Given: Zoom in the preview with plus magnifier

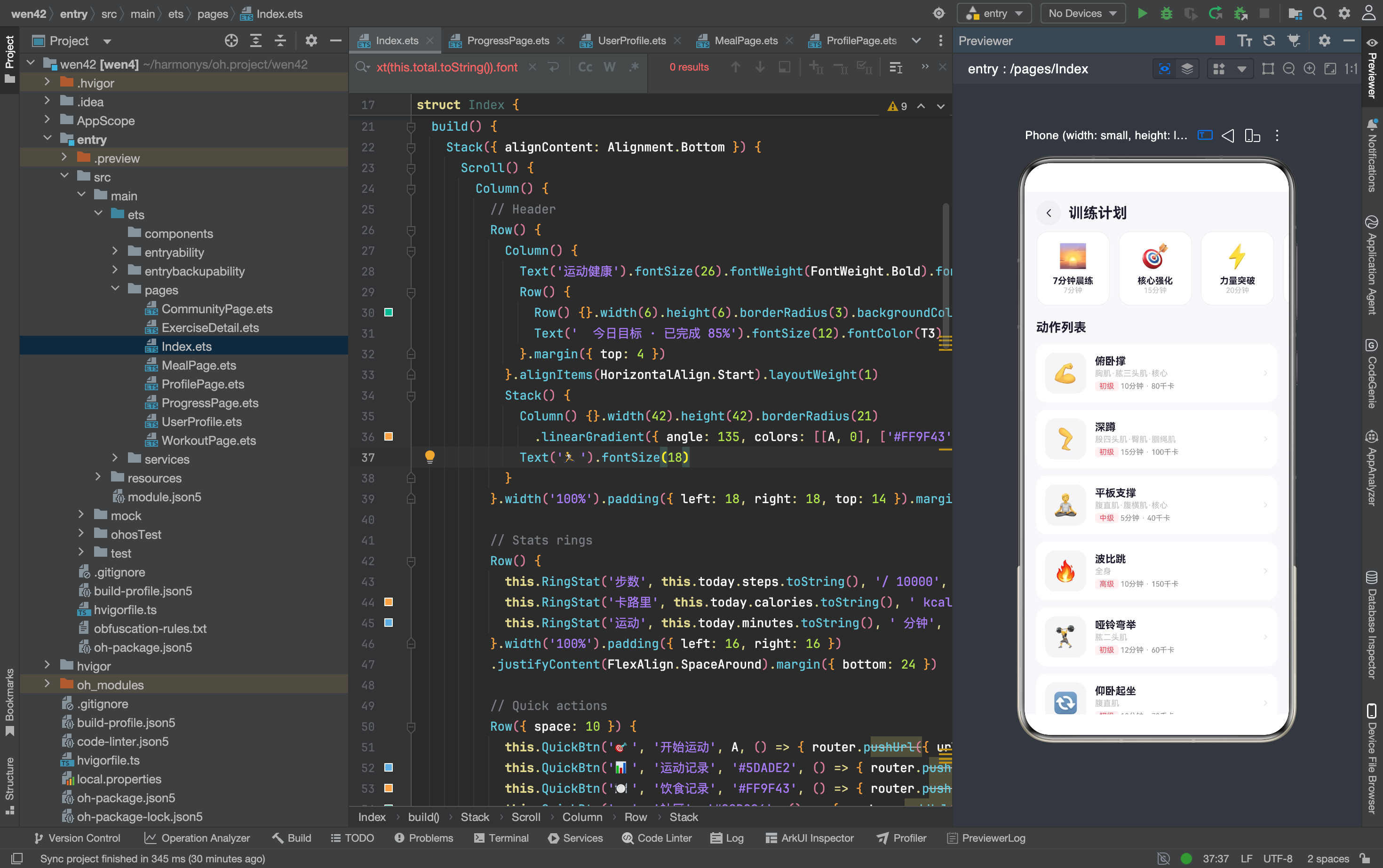Looking at the screenshot, I should 1310,69.
